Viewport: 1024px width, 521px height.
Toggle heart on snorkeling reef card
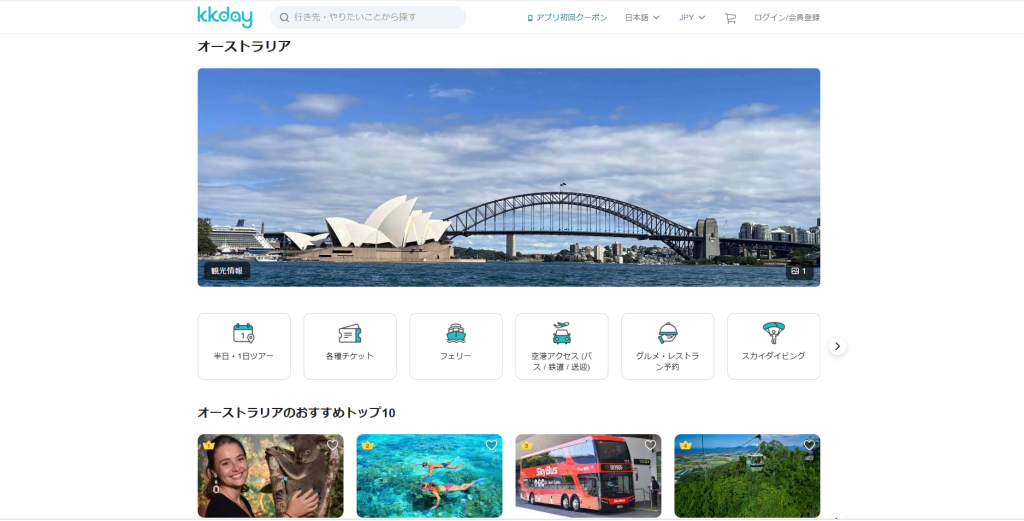coord(491,445)
